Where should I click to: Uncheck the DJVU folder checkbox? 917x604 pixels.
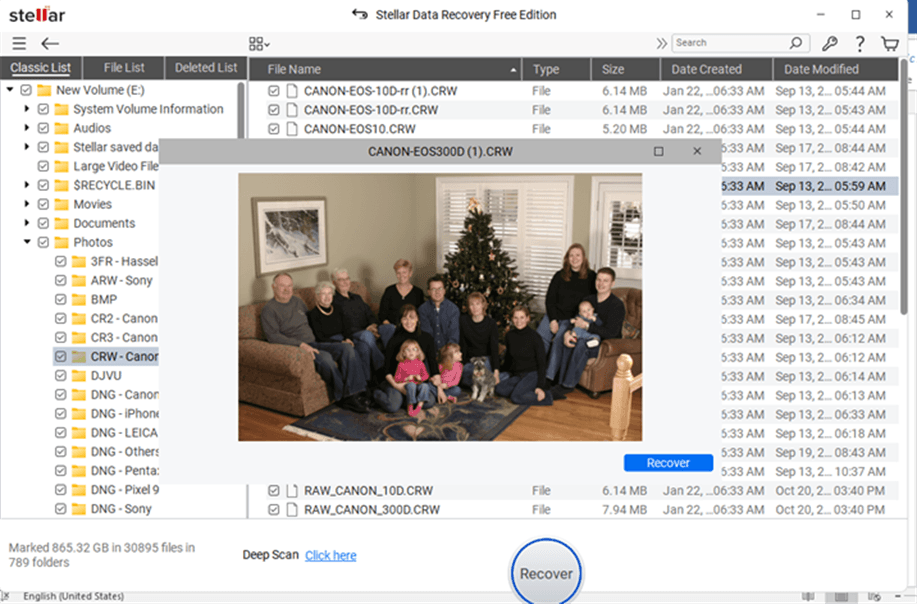tap(61, 375)
